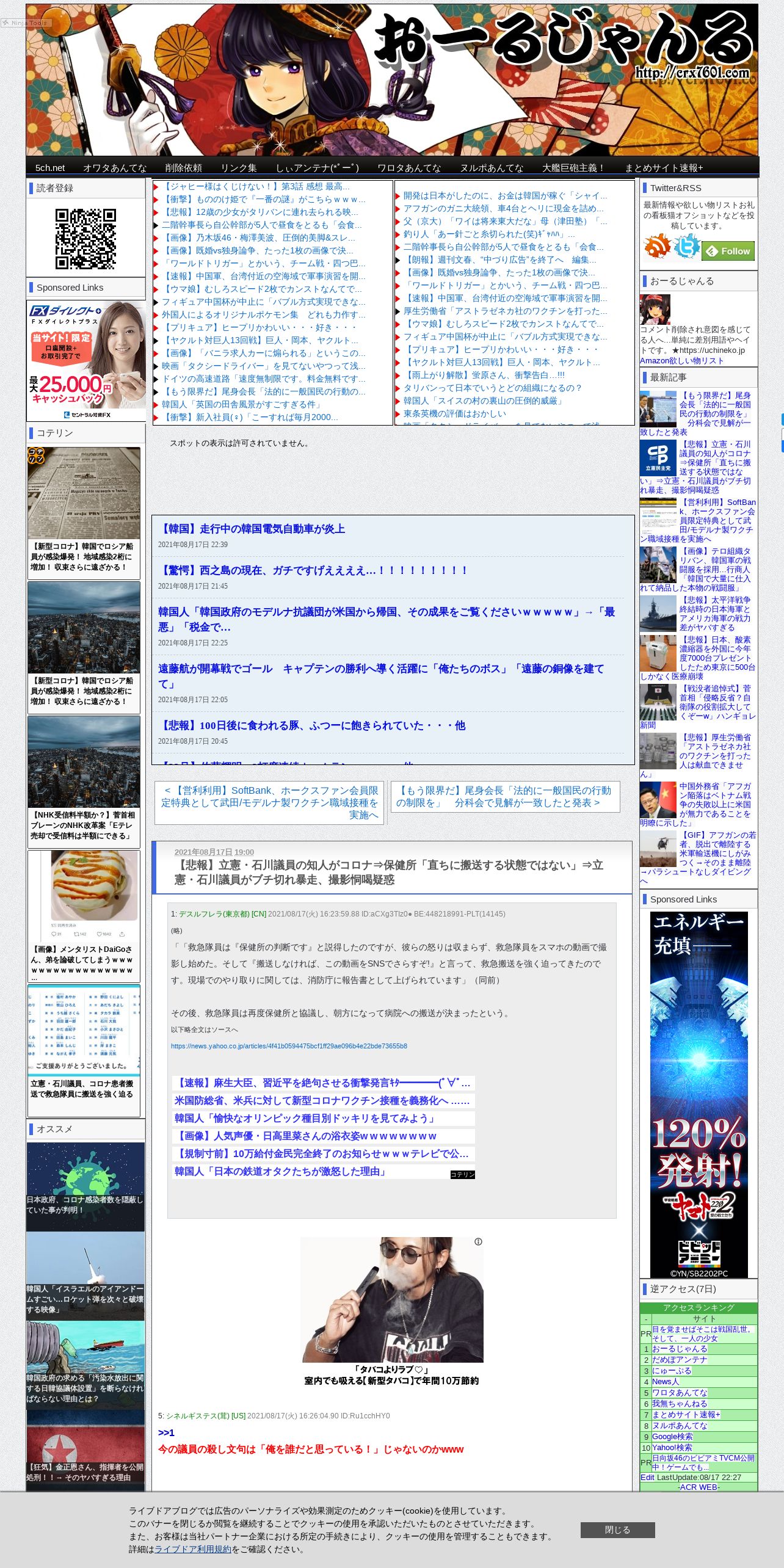
Task: Go to next article about 尾身会長
Action: coord(505,796)
